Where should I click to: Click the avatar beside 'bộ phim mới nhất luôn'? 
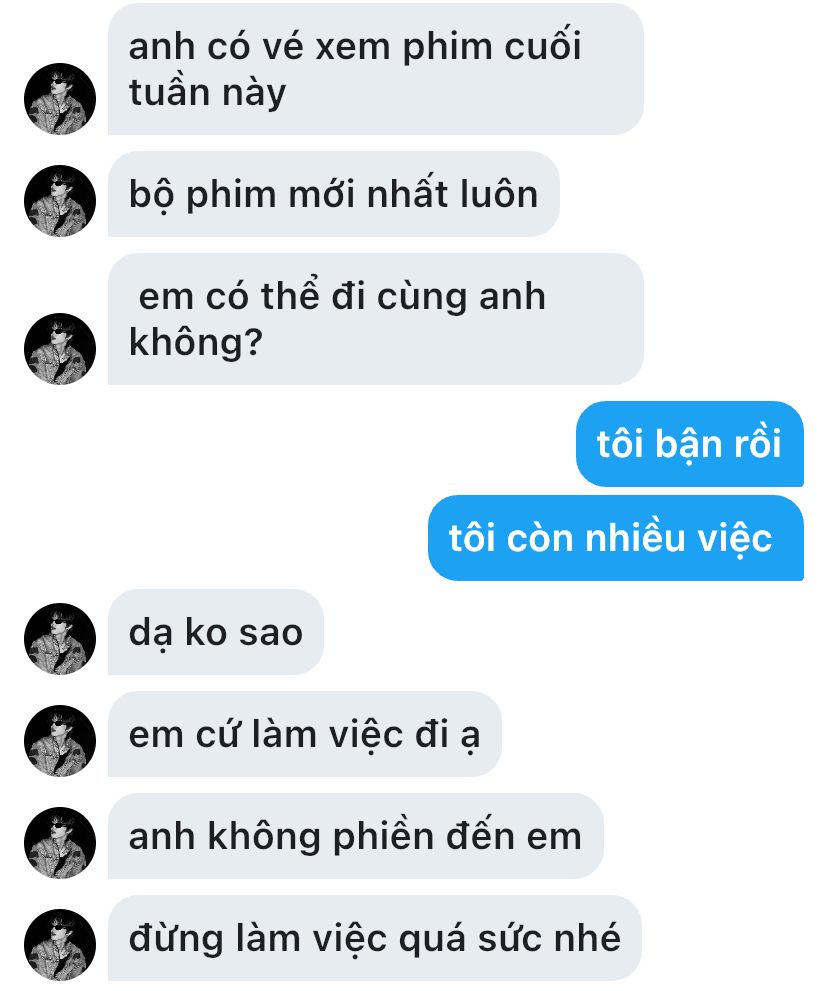click(x=60, y=201)
